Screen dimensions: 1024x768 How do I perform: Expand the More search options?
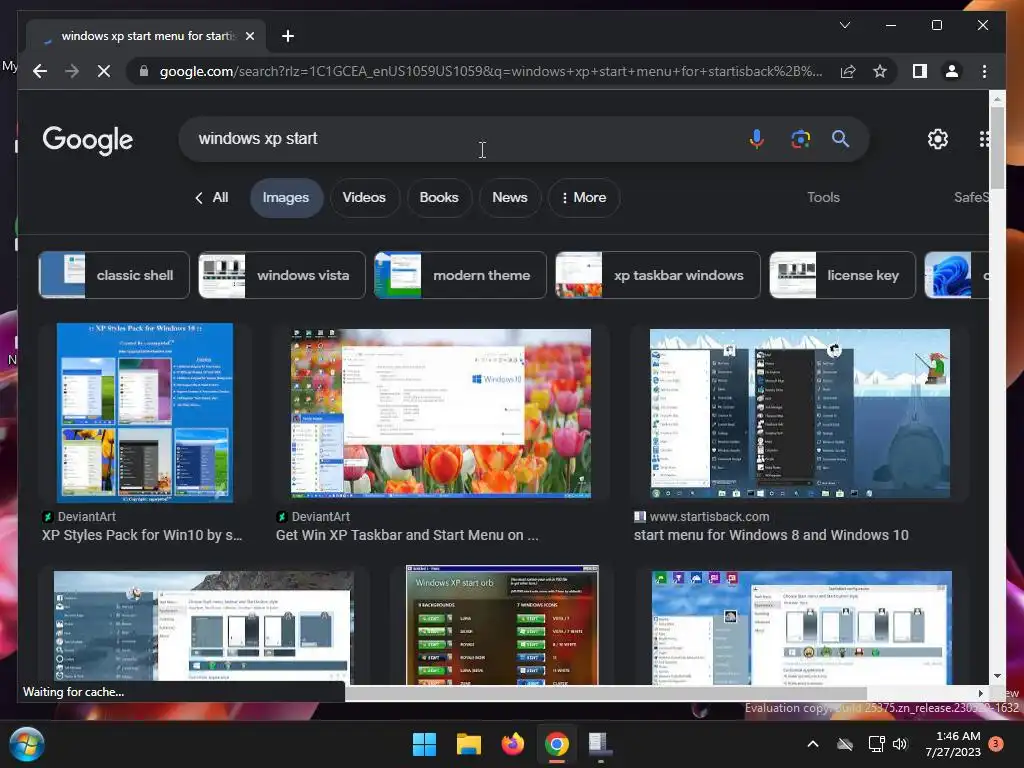tap(584, 197)
